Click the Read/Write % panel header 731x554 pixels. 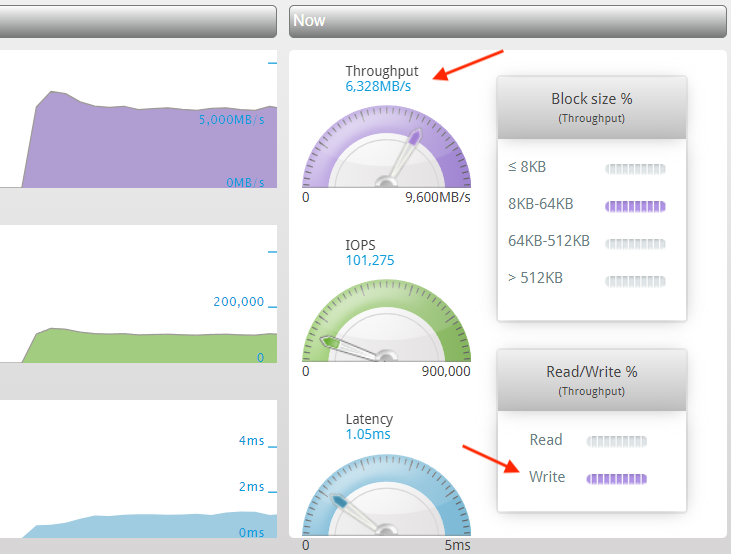pyautogui.click(x=592, y=381)
